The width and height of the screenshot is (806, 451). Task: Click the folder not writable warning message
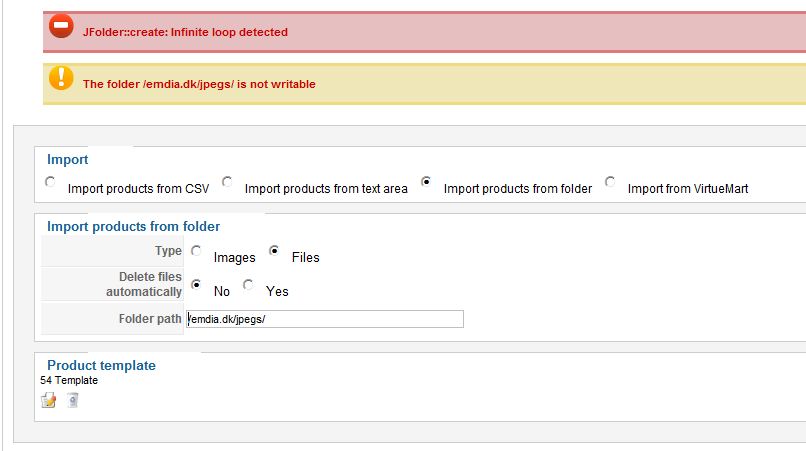tap(199, 84)
